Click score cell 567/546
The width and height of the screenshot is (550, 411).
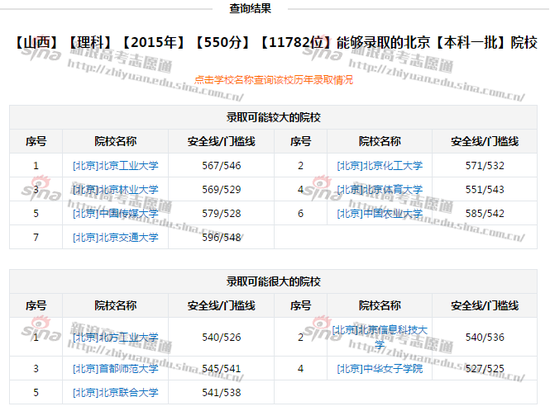tap(221, 166)
